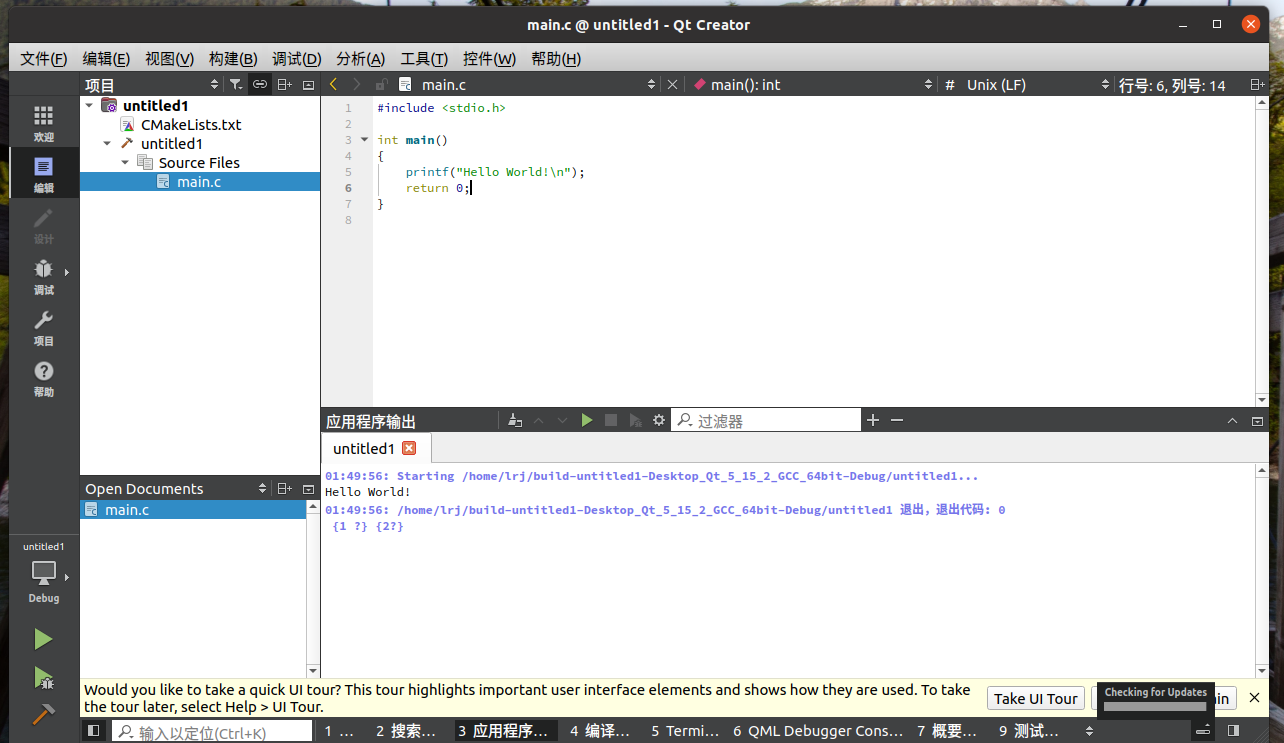Toggle synchronize with editor link icon
The width and height of the screenshot is (1284, 743).
(259, 85)
